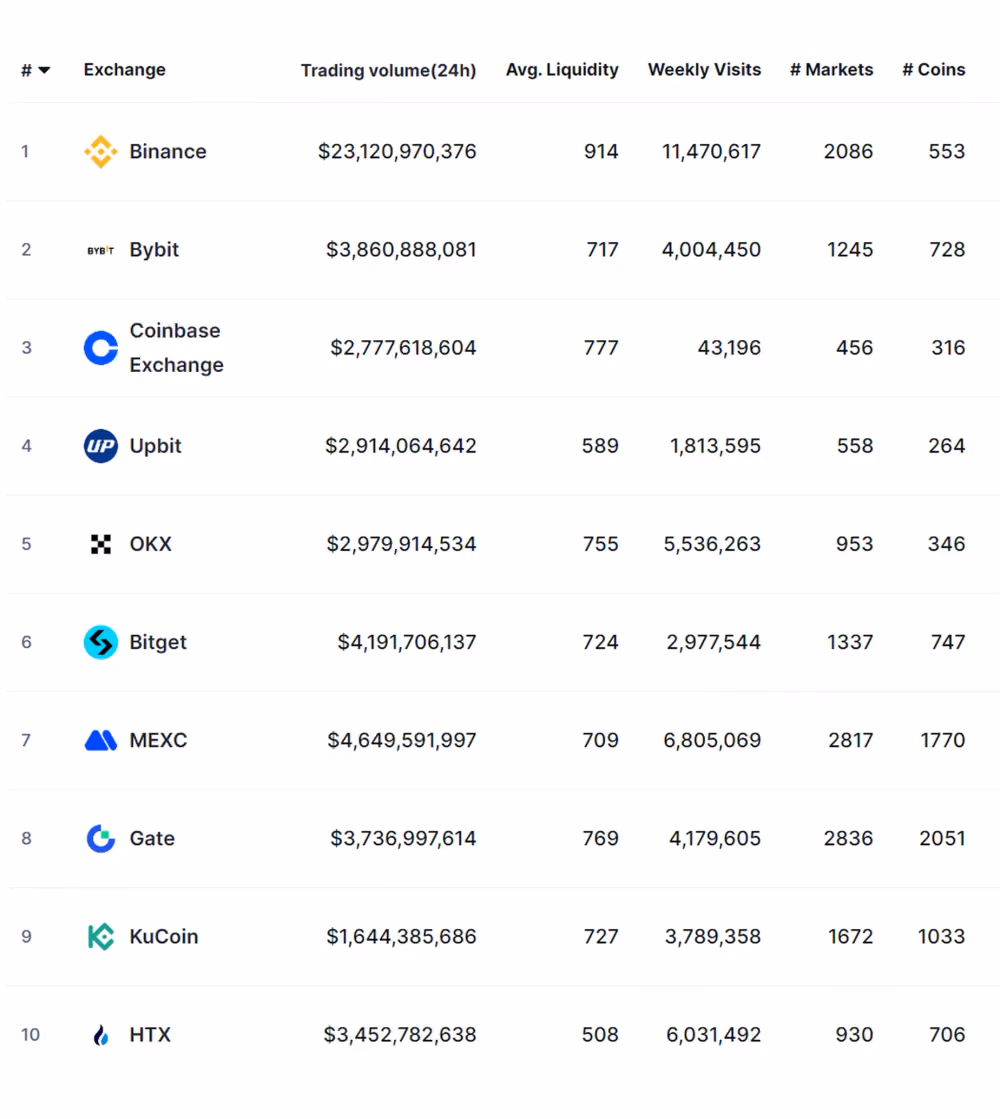1000x1119 pixels.
Task: Click OKX weekly visits 5,536,263
Action: pos(712,544)
